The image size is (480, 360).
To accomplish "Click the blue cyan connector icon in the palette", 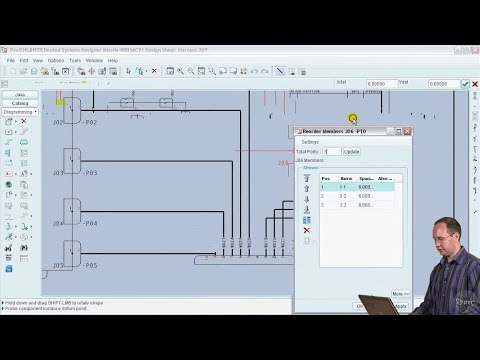I will (24, 142).
